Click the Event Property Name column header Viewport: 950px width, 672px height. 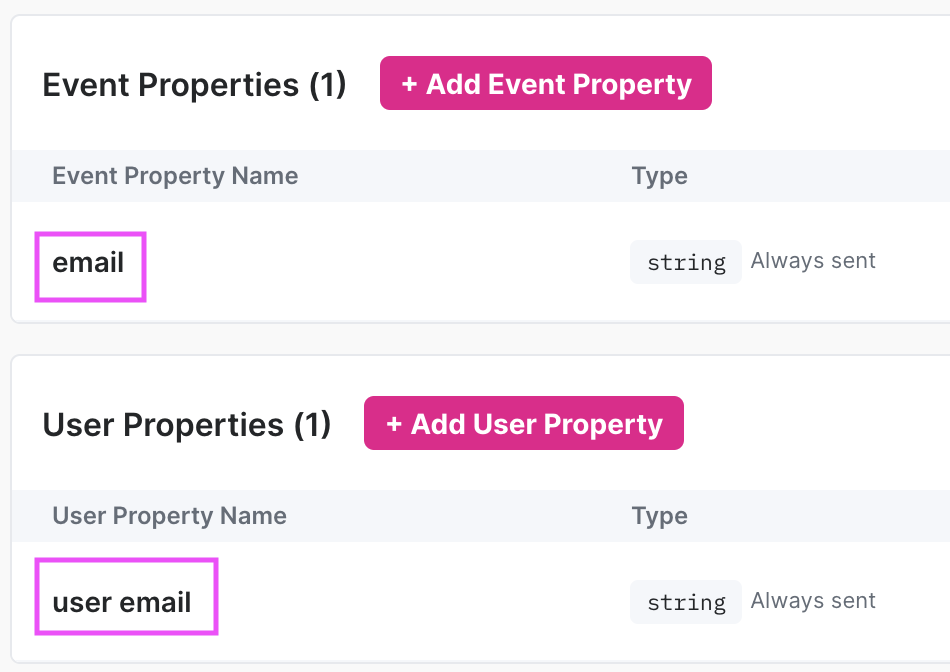[175, 175]
